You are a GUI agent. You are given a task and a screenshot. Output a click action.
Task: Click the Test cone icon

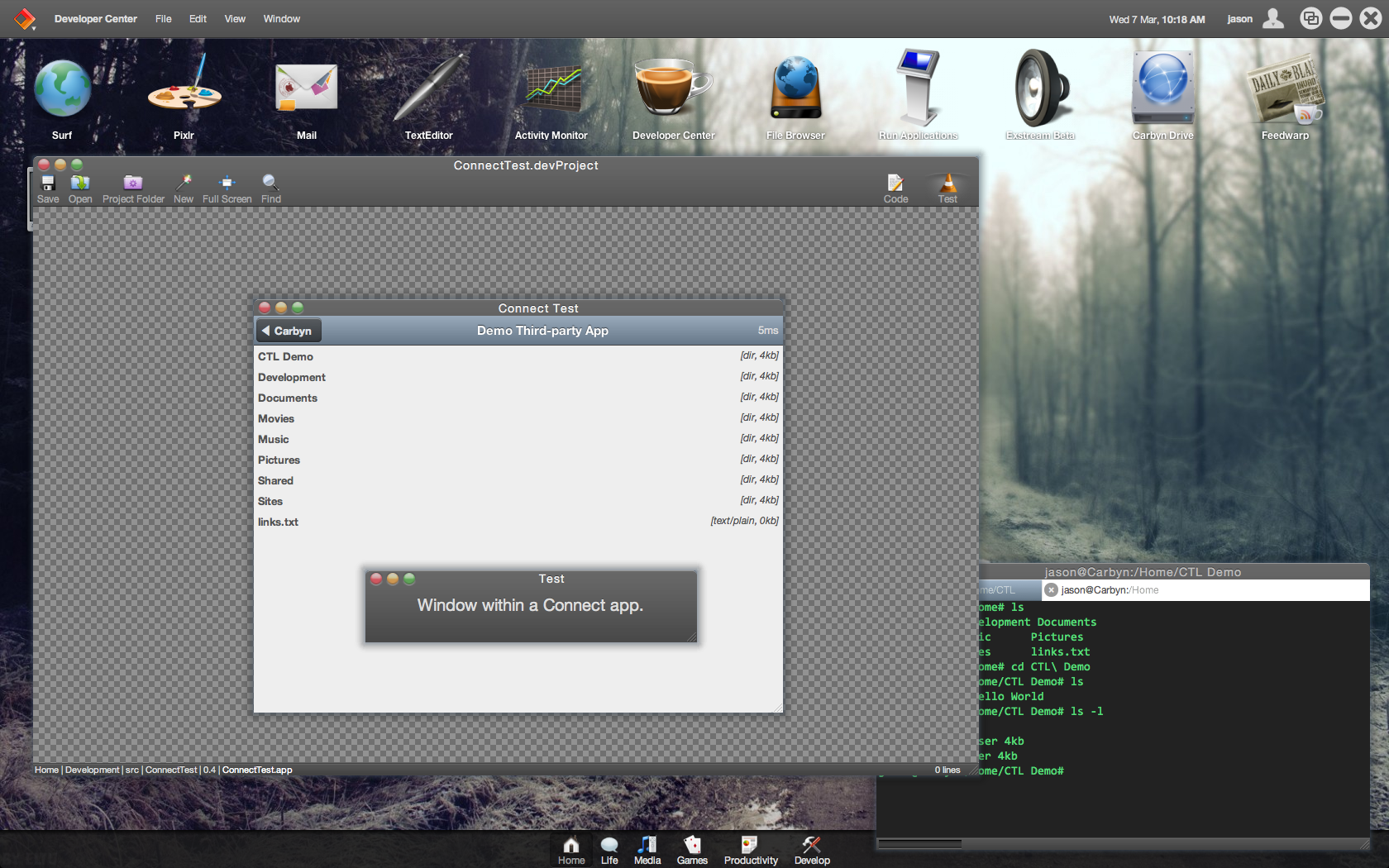[948, 189]
